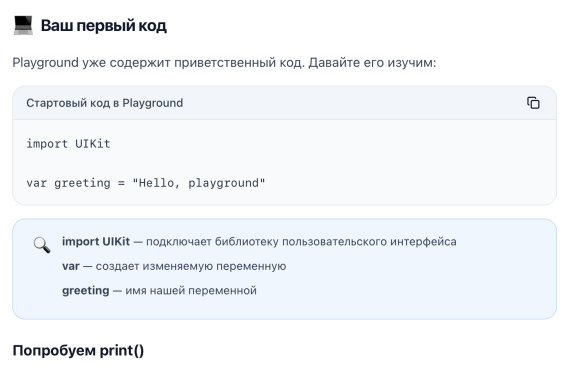Click the 'import UIKit' code line
The image size is (575, 375).
pos(68,144)
